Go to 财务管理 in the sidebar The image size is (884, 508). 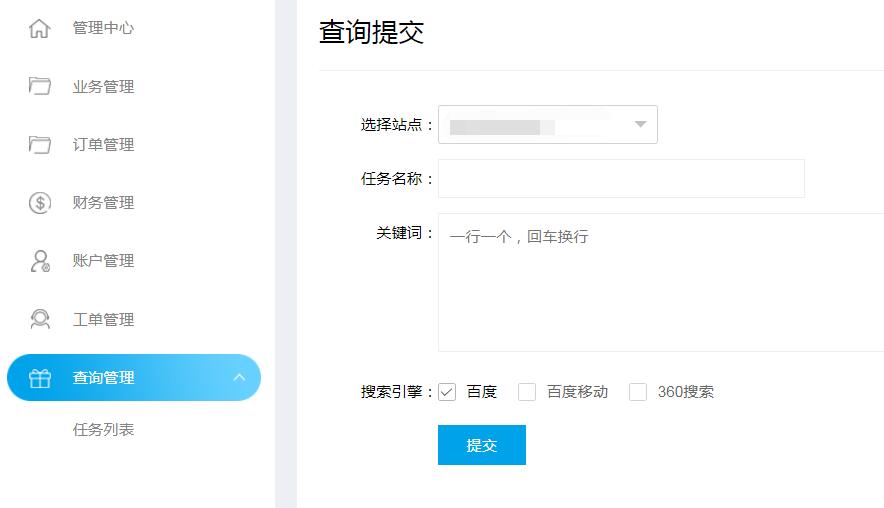[x=103, y=203]
